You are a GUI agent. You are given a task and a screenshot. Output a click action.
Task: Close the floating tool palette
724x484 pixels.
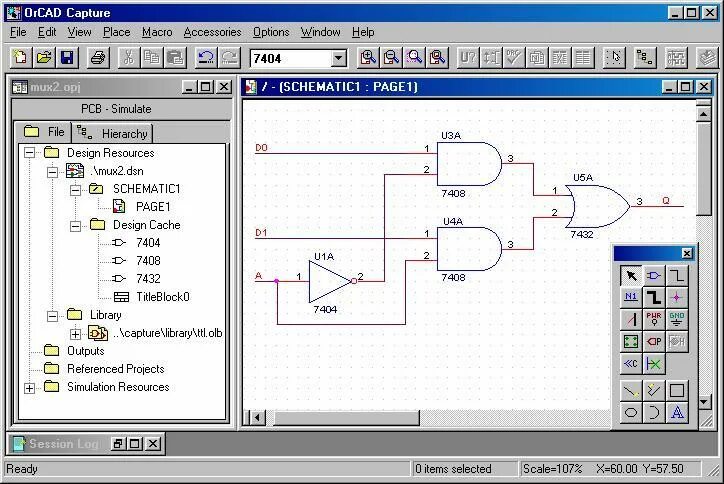tap(687, 253)
